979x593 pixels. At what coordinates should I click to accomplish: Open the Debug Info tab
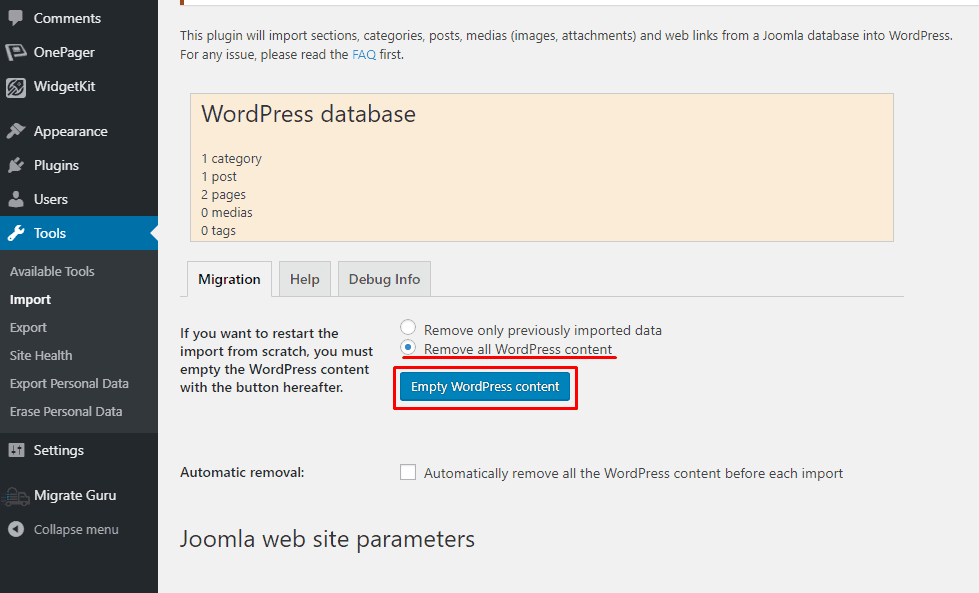384,279
